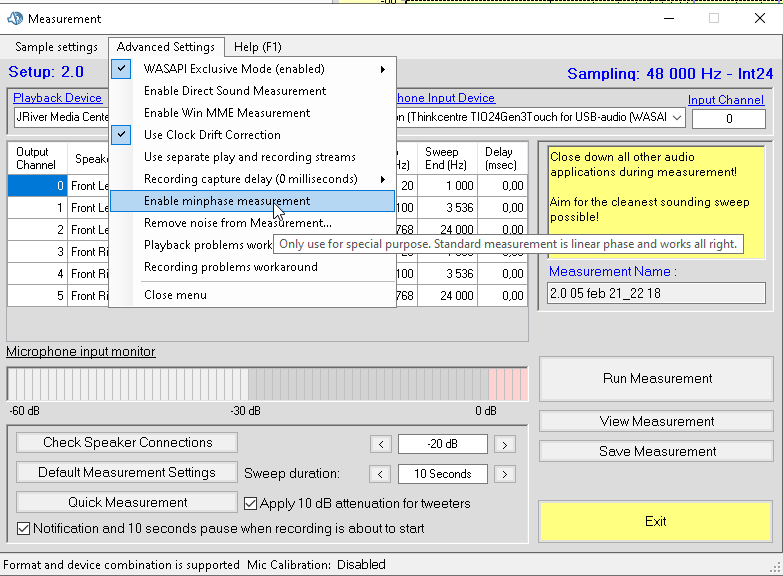Open the Sample settings menu
Screen dimensions: 783x576
click(56, 47)
